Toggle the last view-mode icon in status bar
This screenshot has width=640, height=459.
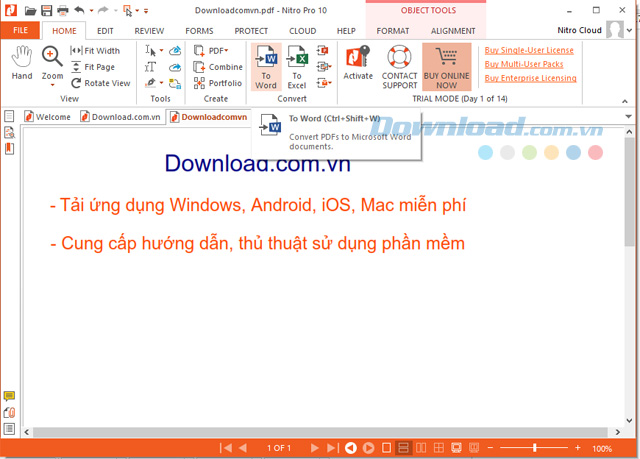[474, 448]
